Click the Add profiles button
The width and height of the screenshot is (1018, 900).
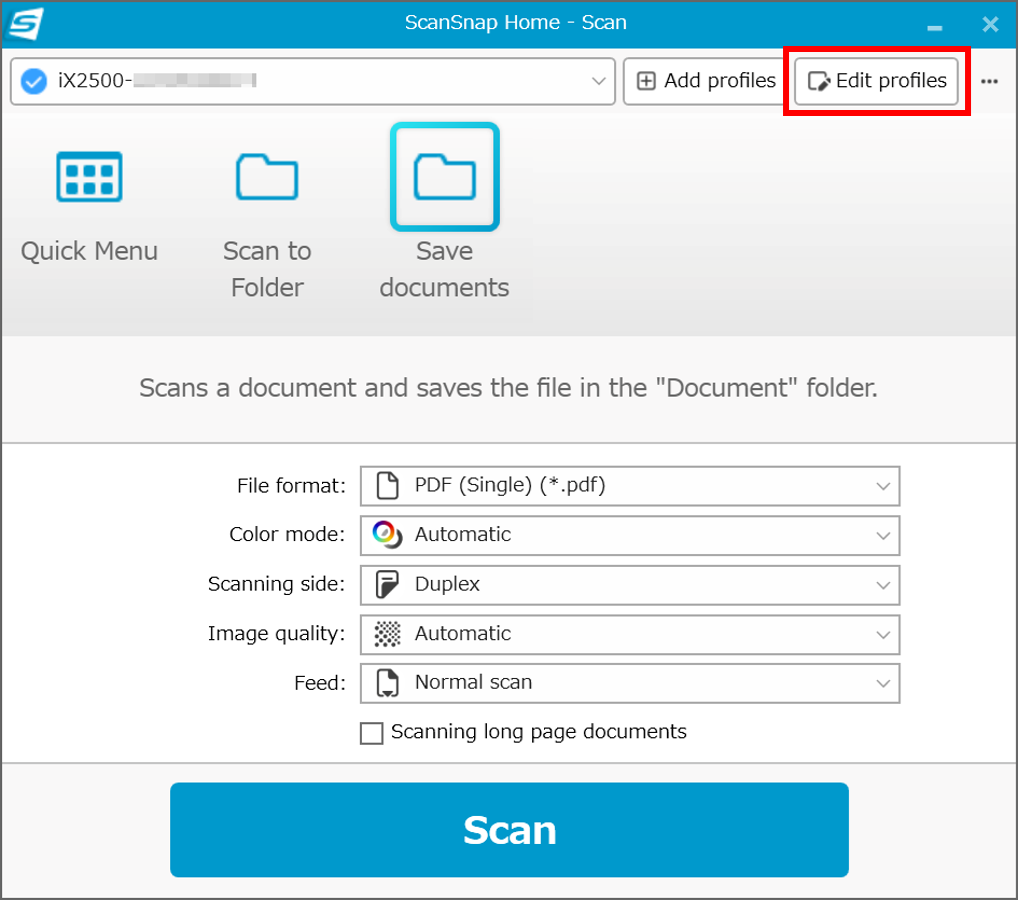point(704,81)
